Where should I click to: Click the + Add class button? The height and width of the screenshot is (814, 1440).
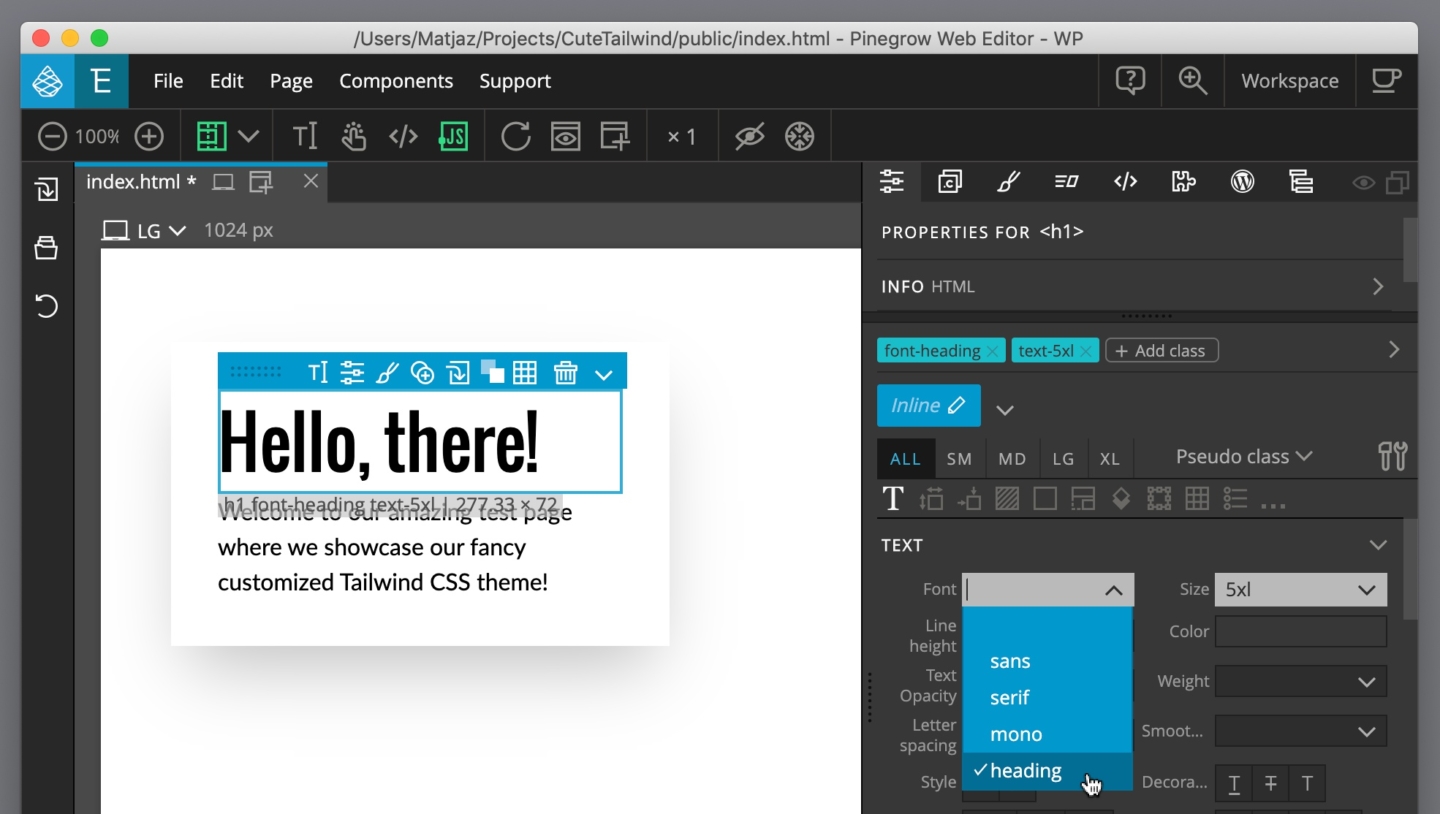pos(1161,351)
